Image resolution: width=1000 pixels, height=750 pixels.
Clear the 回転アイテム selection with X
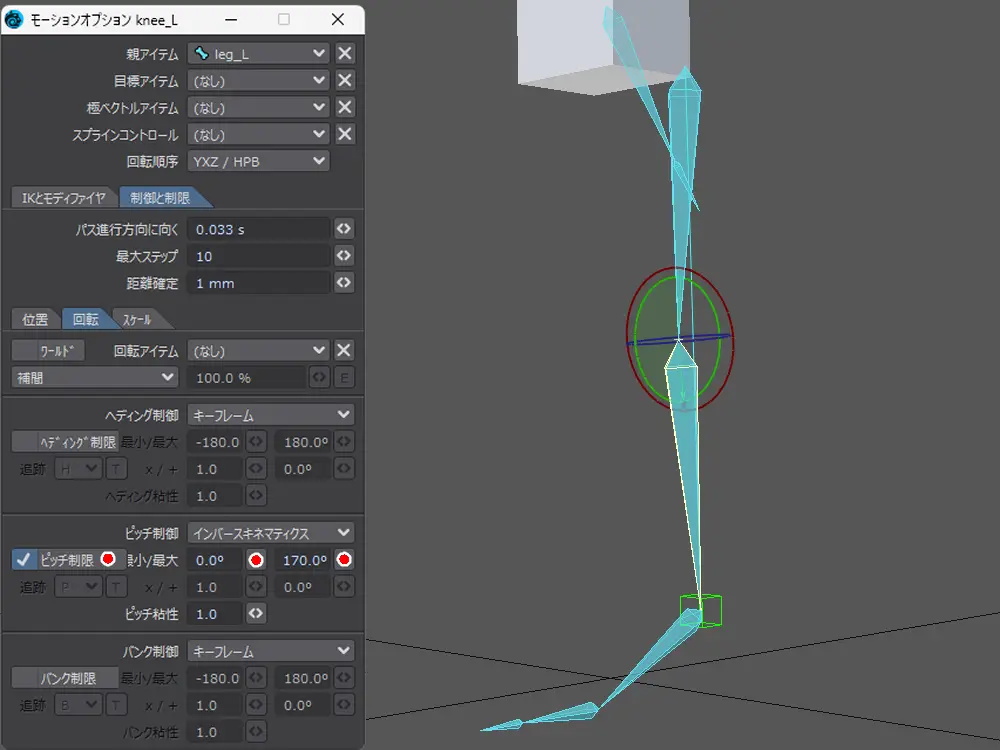pyautogui.click(x=344, y=351)
